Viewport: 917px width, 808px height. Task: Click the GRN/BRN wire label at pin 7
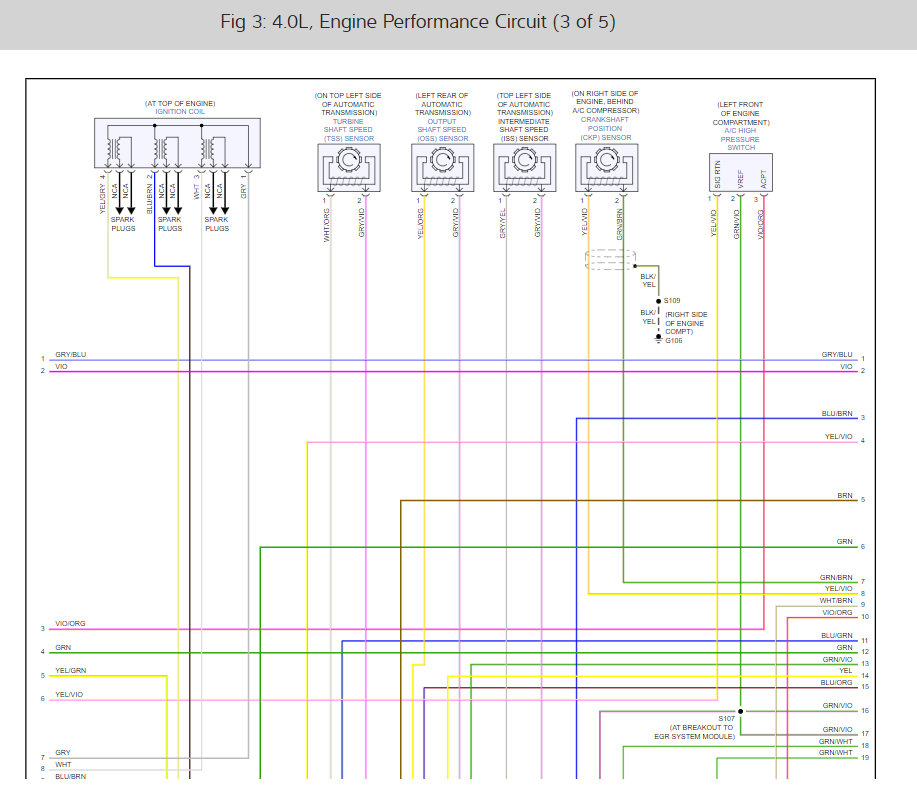click(x=836, y=577)
